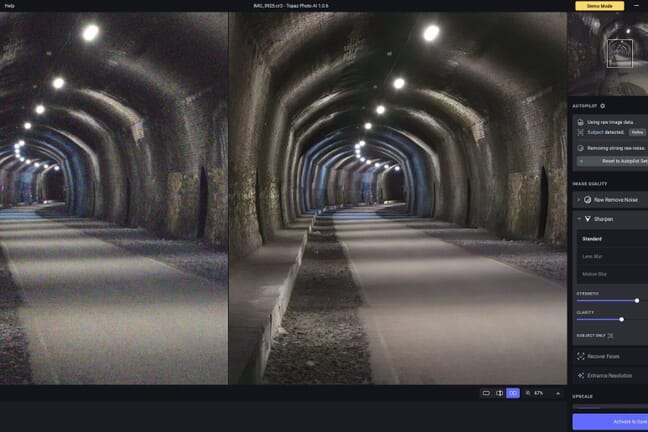Click the original image preview pane
This screenshot has height=432, width=648.
[114, 198]
